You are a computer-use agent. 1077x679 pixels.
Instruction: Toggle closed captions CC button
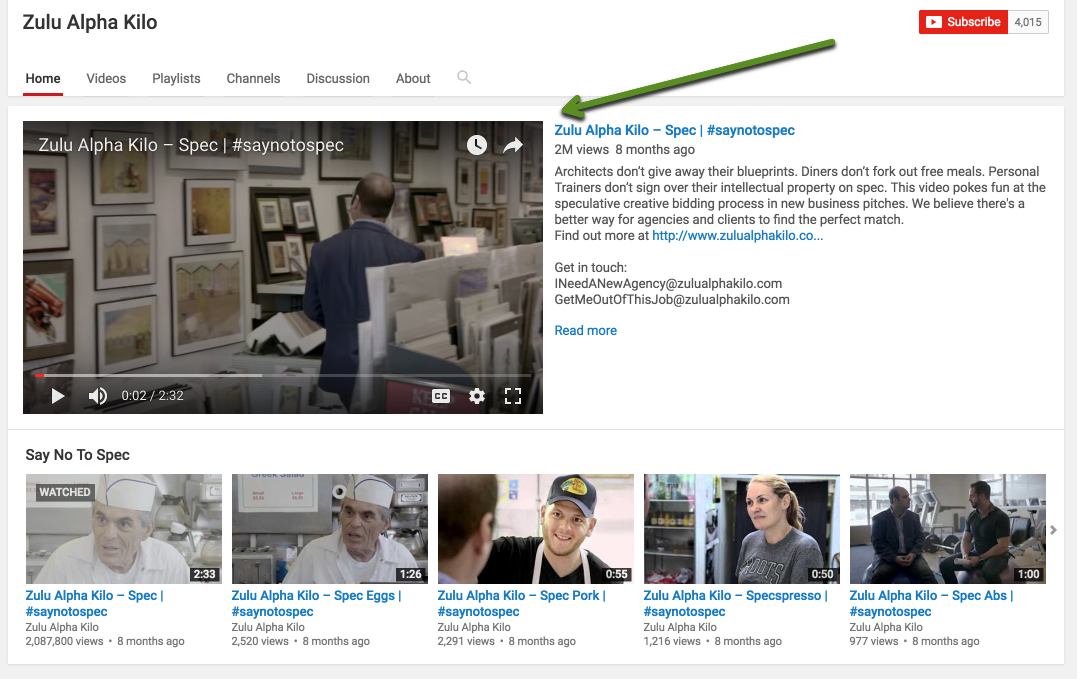click(441, 396)
